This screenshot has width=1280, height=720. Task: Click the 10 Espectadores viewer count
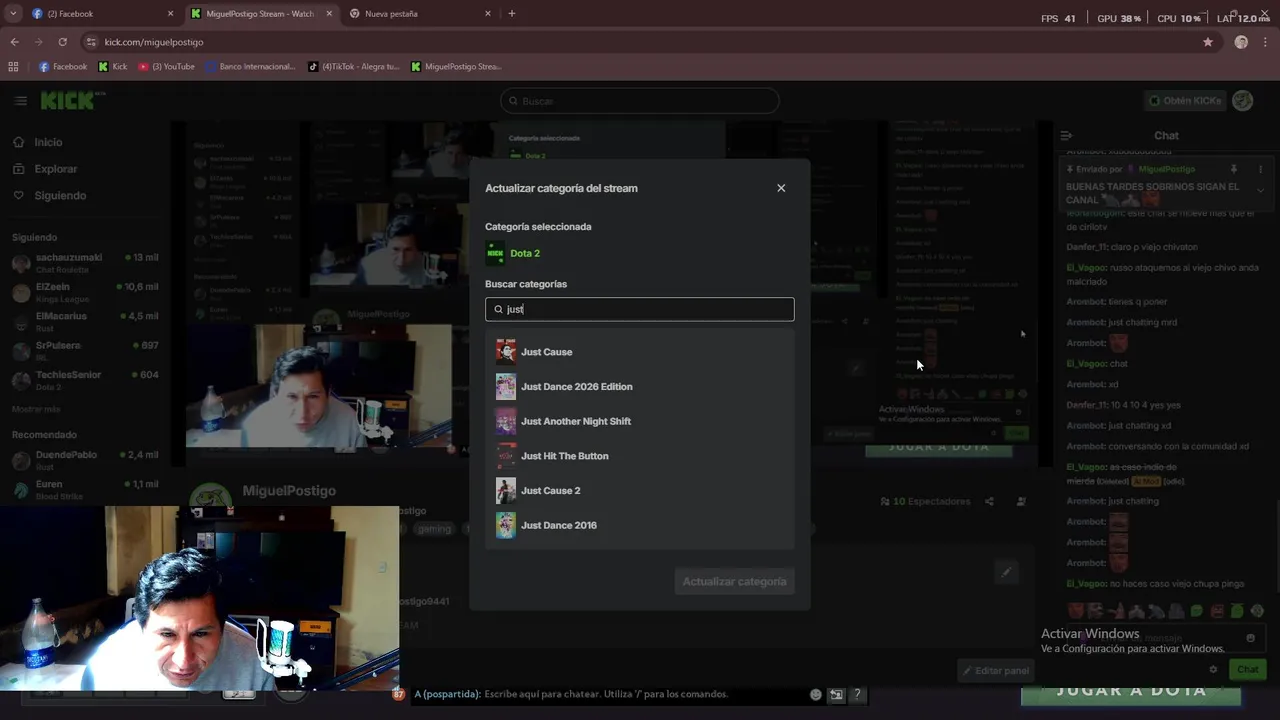tap(925, 501)
